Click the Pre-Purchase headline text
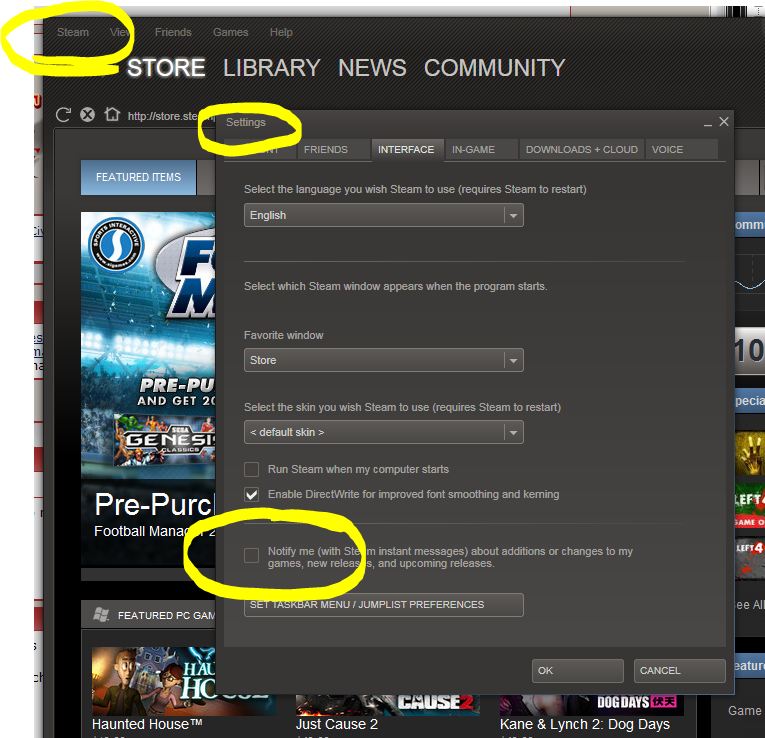The width and height of the screenshot is (765, 738). click(154, 504)
